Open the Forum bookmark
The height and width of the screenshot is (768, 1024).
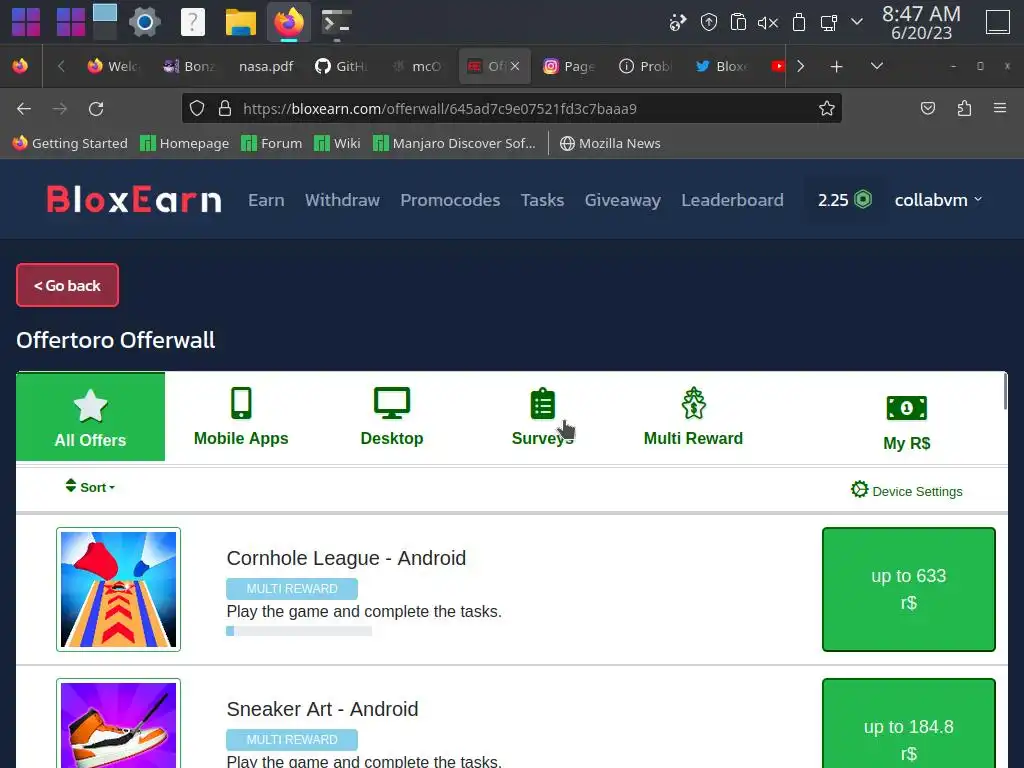coord(272,143)
